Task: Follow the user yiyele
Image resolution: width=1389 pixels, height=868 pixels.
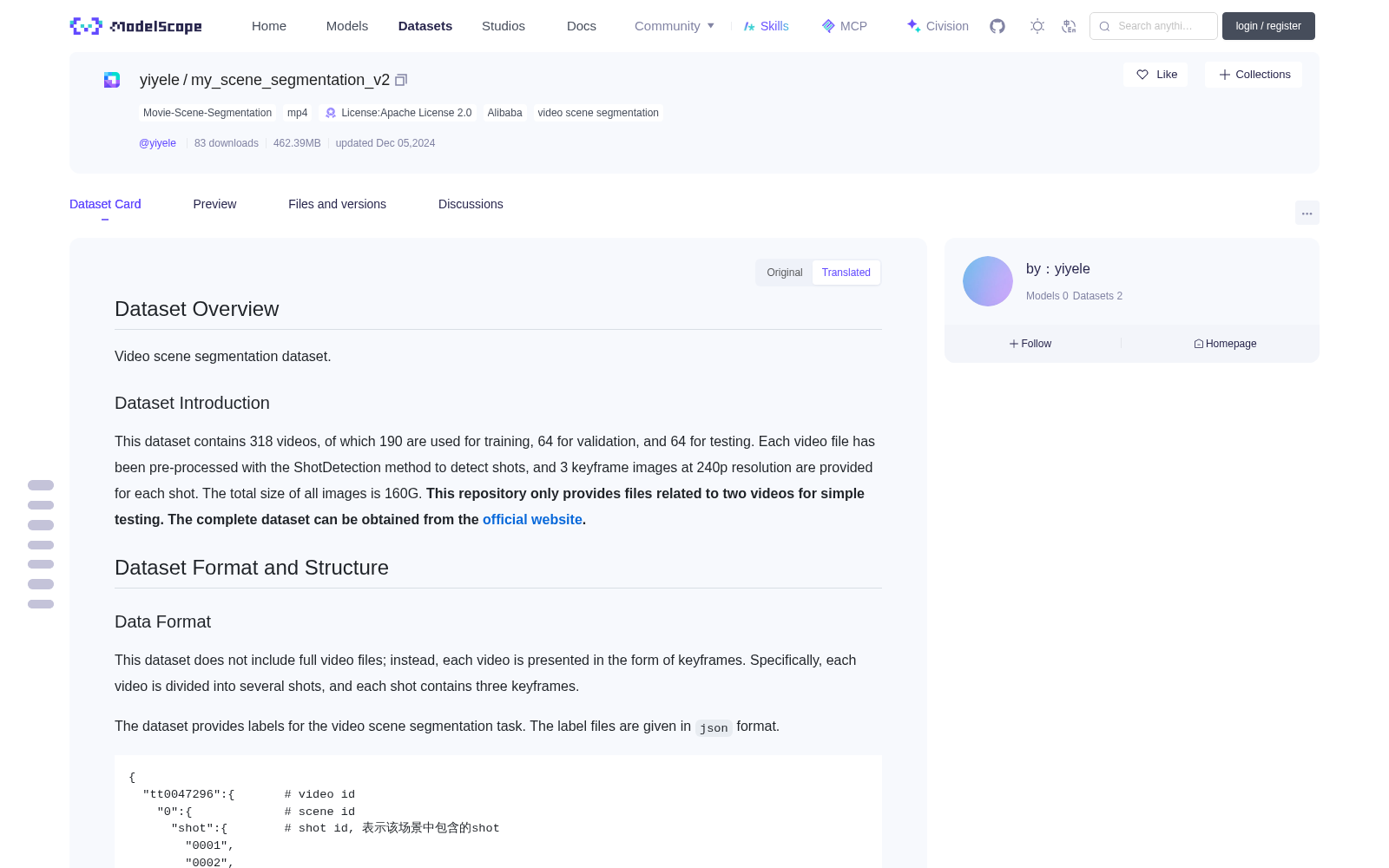Action: pyautogui.click(x=1030, y=344)
